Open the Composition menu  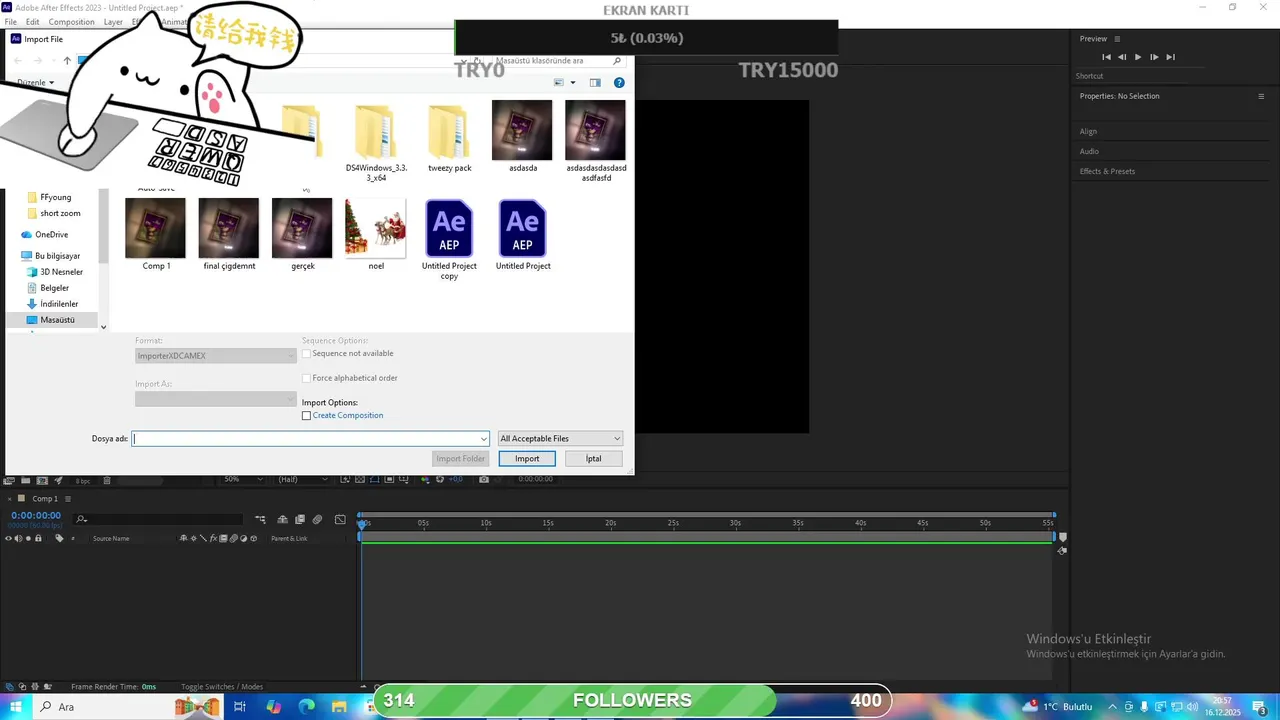[71, 21]
